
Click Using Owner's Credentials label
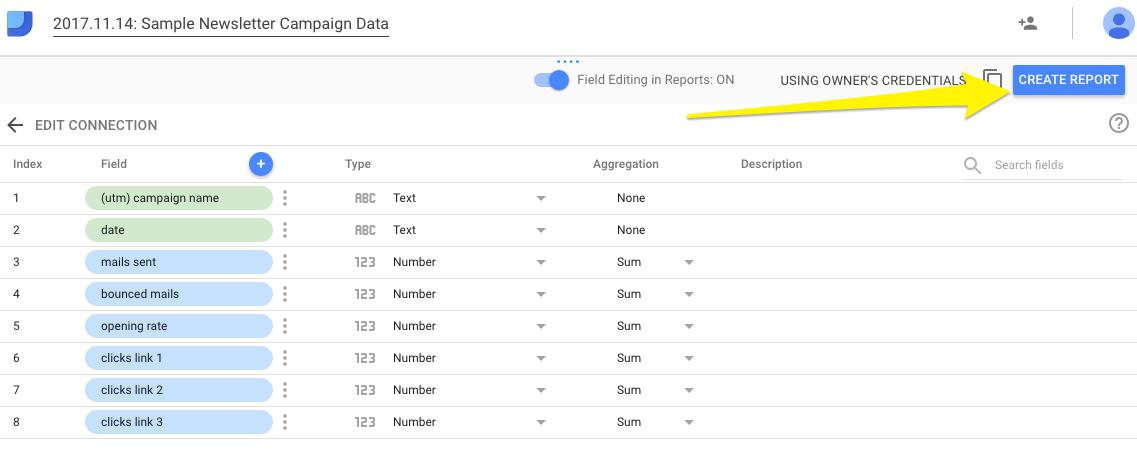click(872, 80)
